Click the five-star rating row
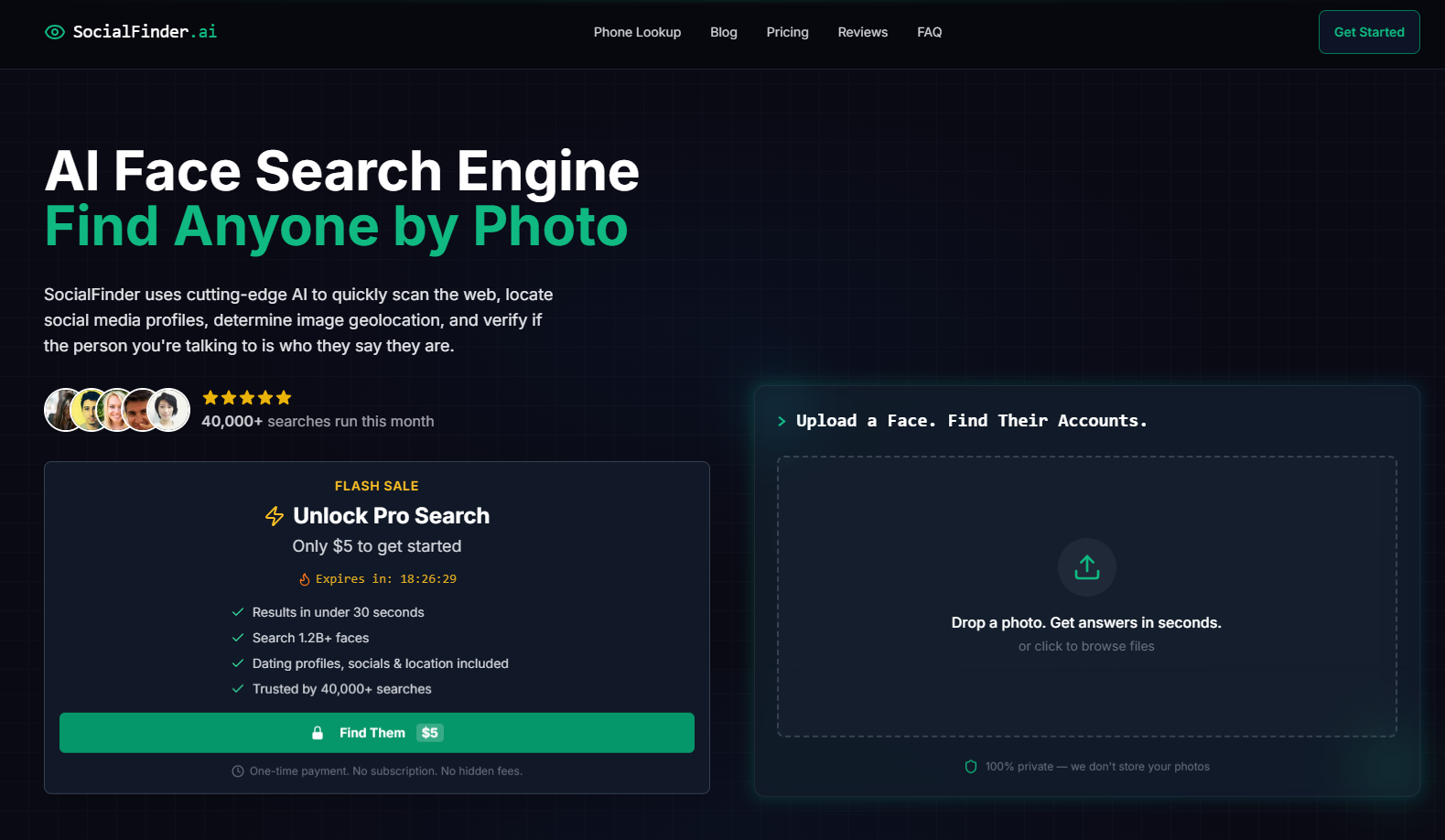This screenshot has width=1445, height=840. point(247,397)
